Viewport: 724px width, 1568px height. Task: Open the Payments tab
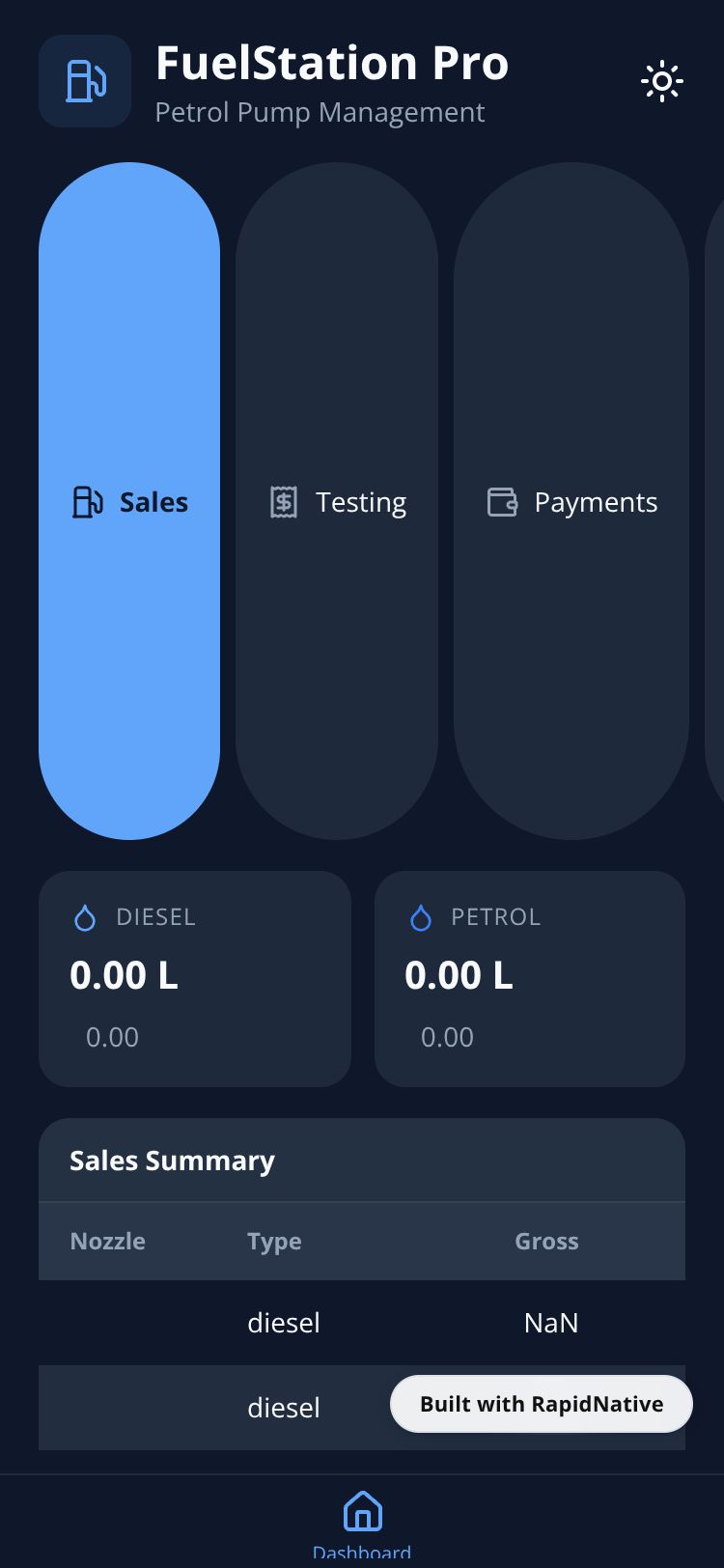[571, 501]
